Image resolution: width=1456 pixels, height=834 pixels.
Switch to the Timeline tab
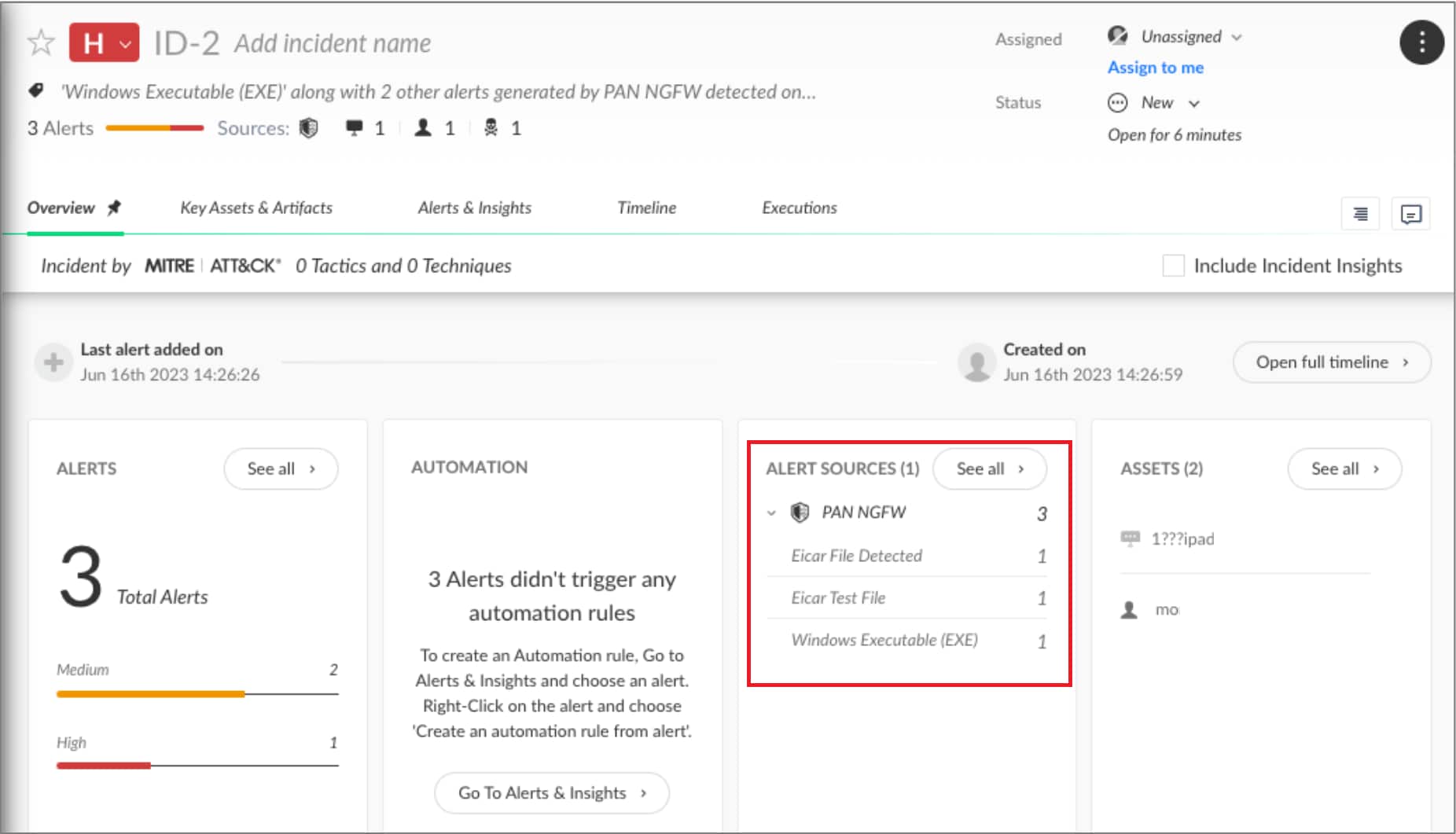coord(646,208)
